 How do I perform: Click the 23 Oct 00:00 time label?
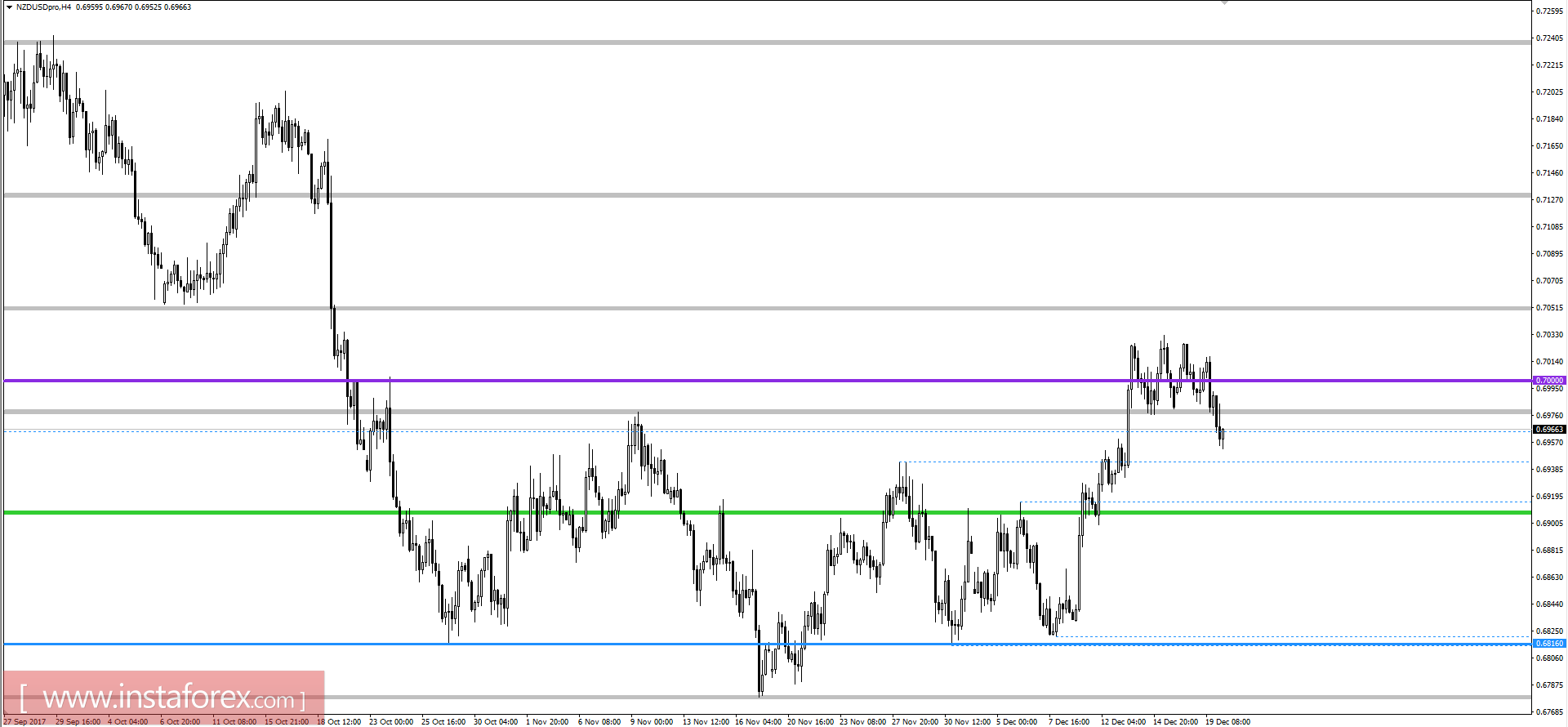pyautogui.click(x=391, y=721)
